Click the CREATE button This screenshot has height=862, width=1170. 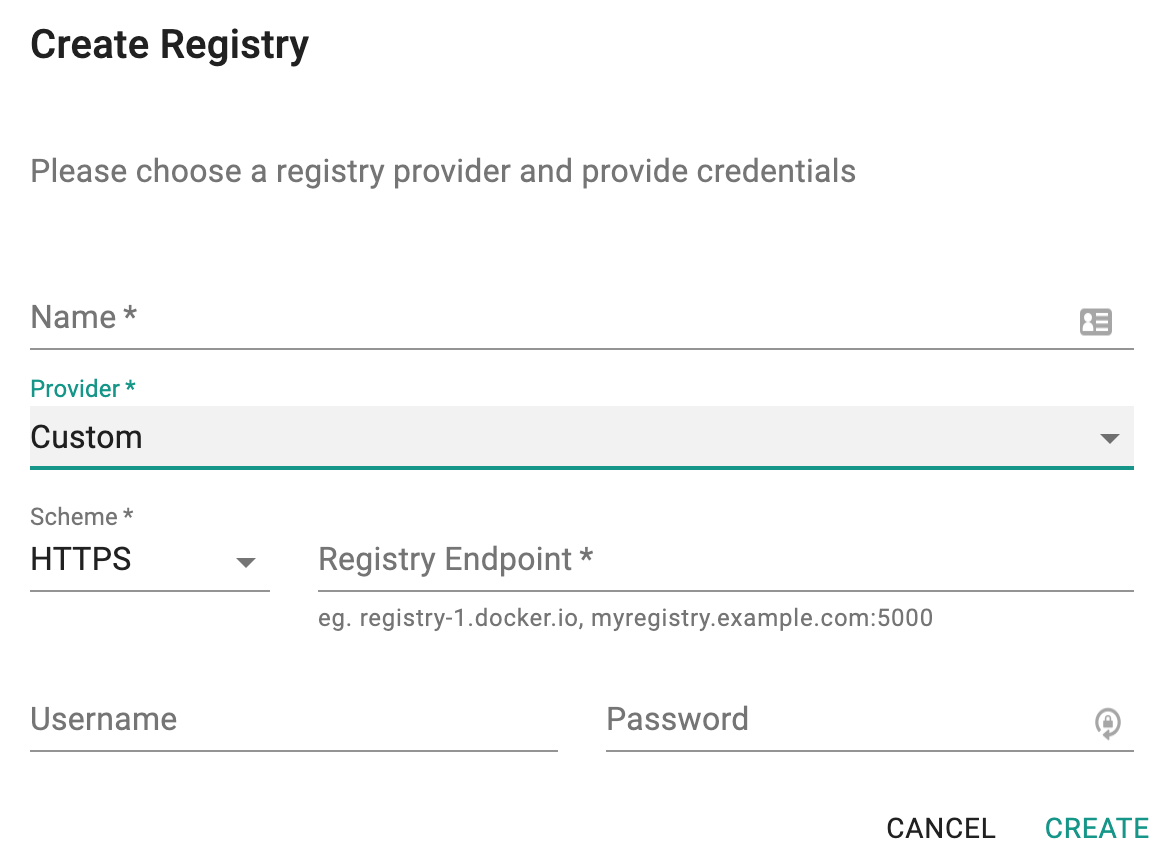1096,828
